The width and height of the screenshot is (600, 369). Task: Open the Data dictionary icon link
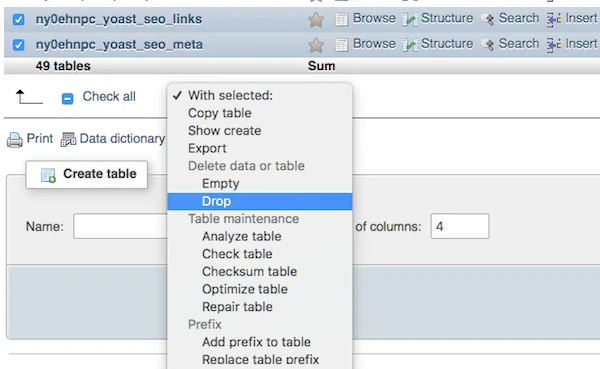[x=68, y=139]
